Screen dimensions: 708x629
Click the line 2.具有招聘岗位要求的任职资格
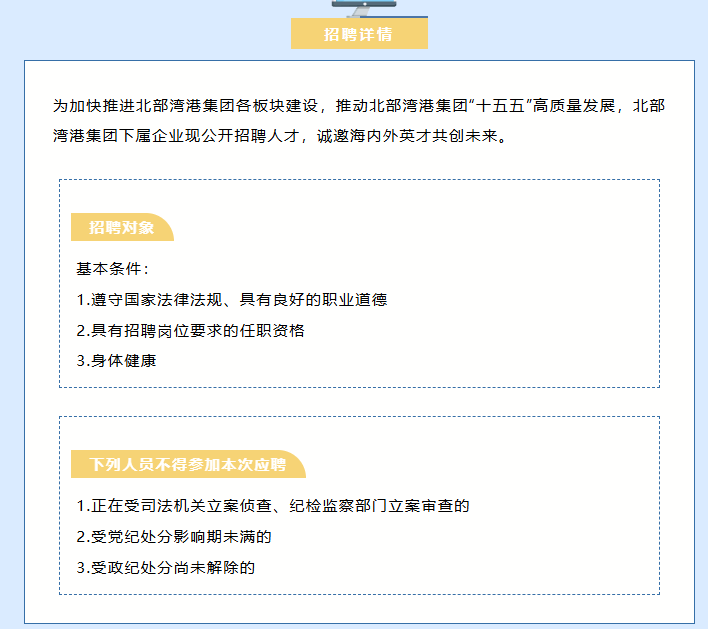point(190,330)
